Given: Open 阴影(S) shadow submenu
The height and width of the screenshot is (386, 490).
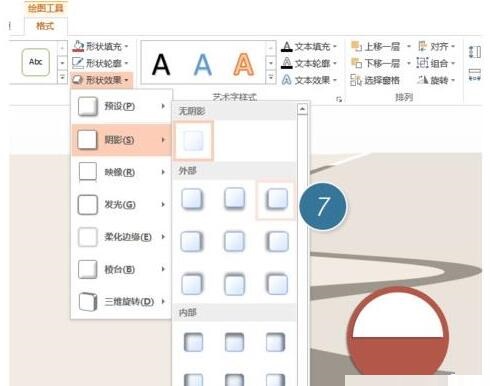Looking at the screenshot, I should (121, 140).
